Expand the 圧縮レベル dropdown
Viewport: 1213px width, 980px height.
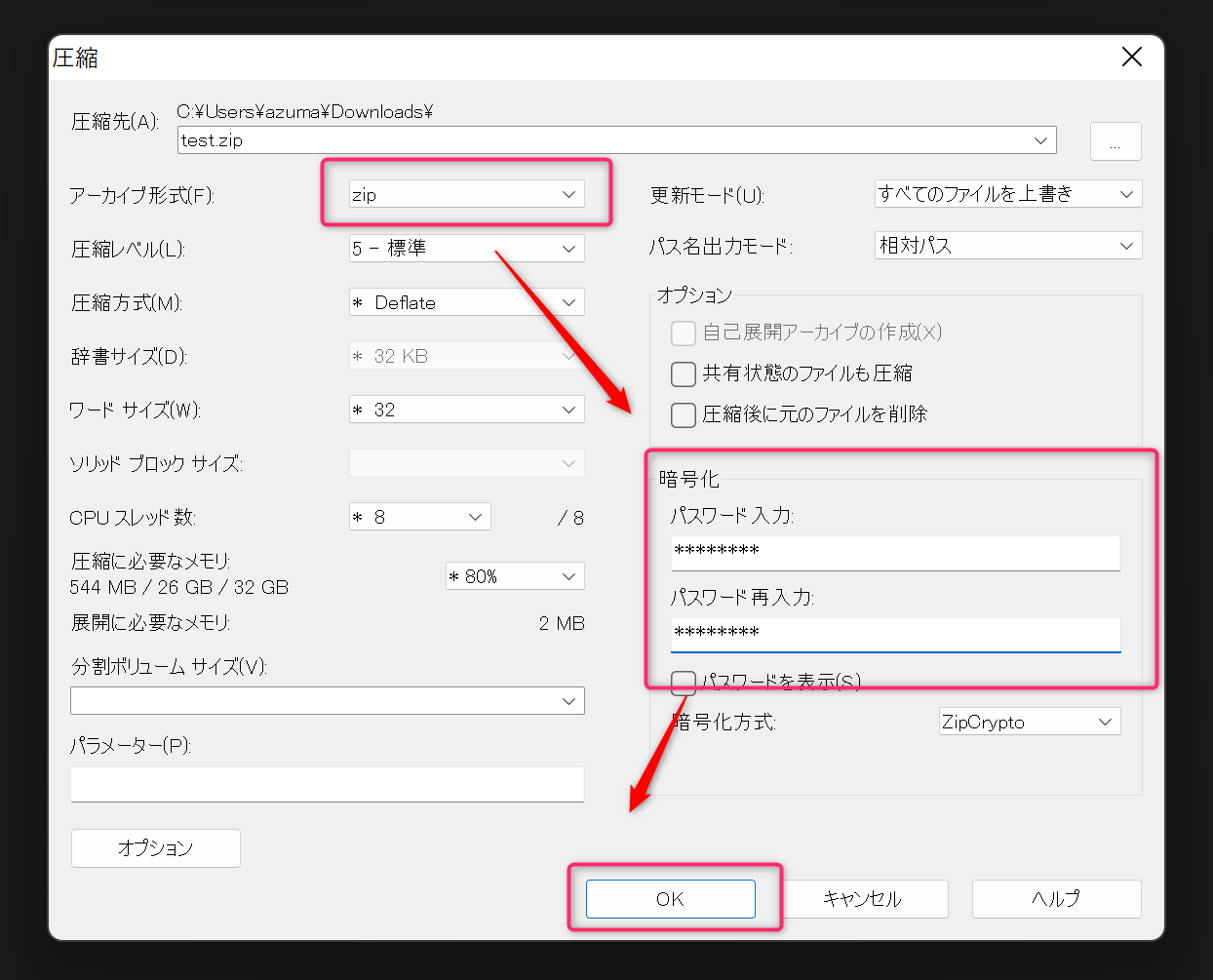[x=466, y=249]
